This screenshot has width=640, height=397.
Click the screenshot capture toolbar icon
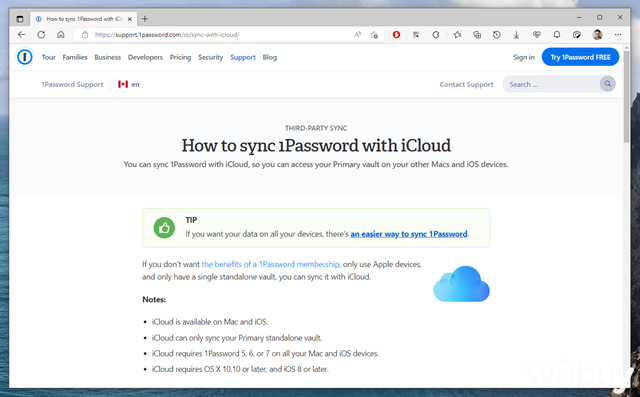click(x=577, y=35)
